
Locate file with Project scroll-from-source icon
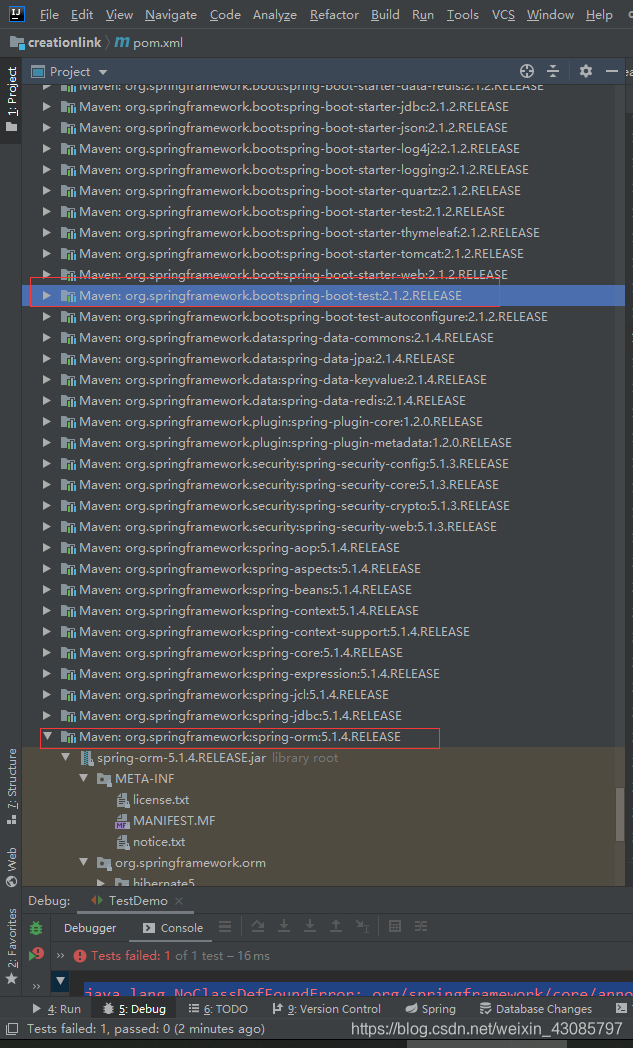coord(527,71)
